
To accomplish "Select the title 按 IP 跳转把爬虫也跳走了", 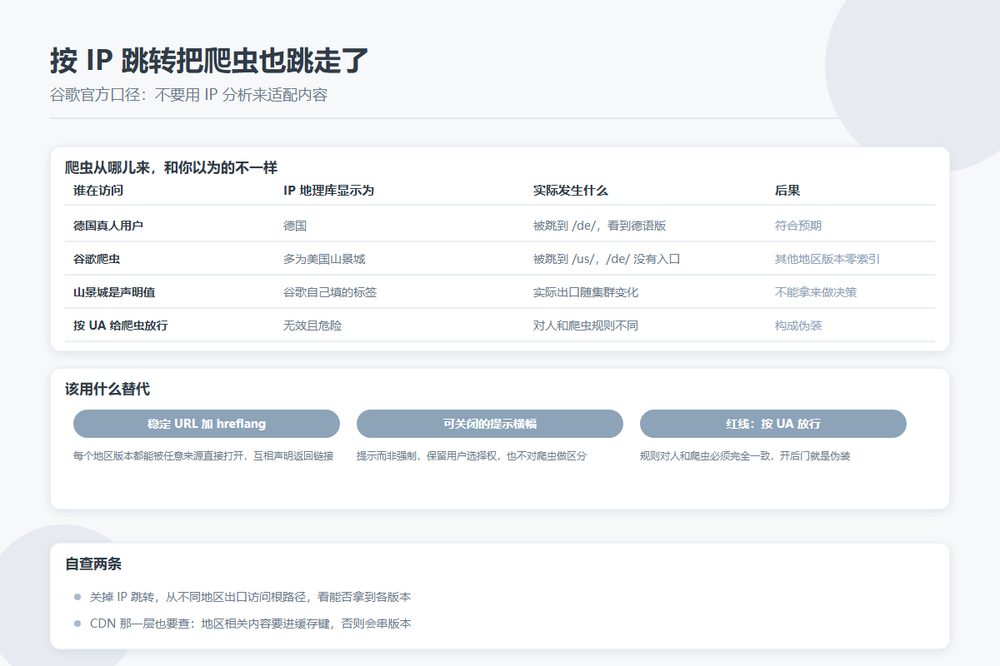I will pos(209,61).
